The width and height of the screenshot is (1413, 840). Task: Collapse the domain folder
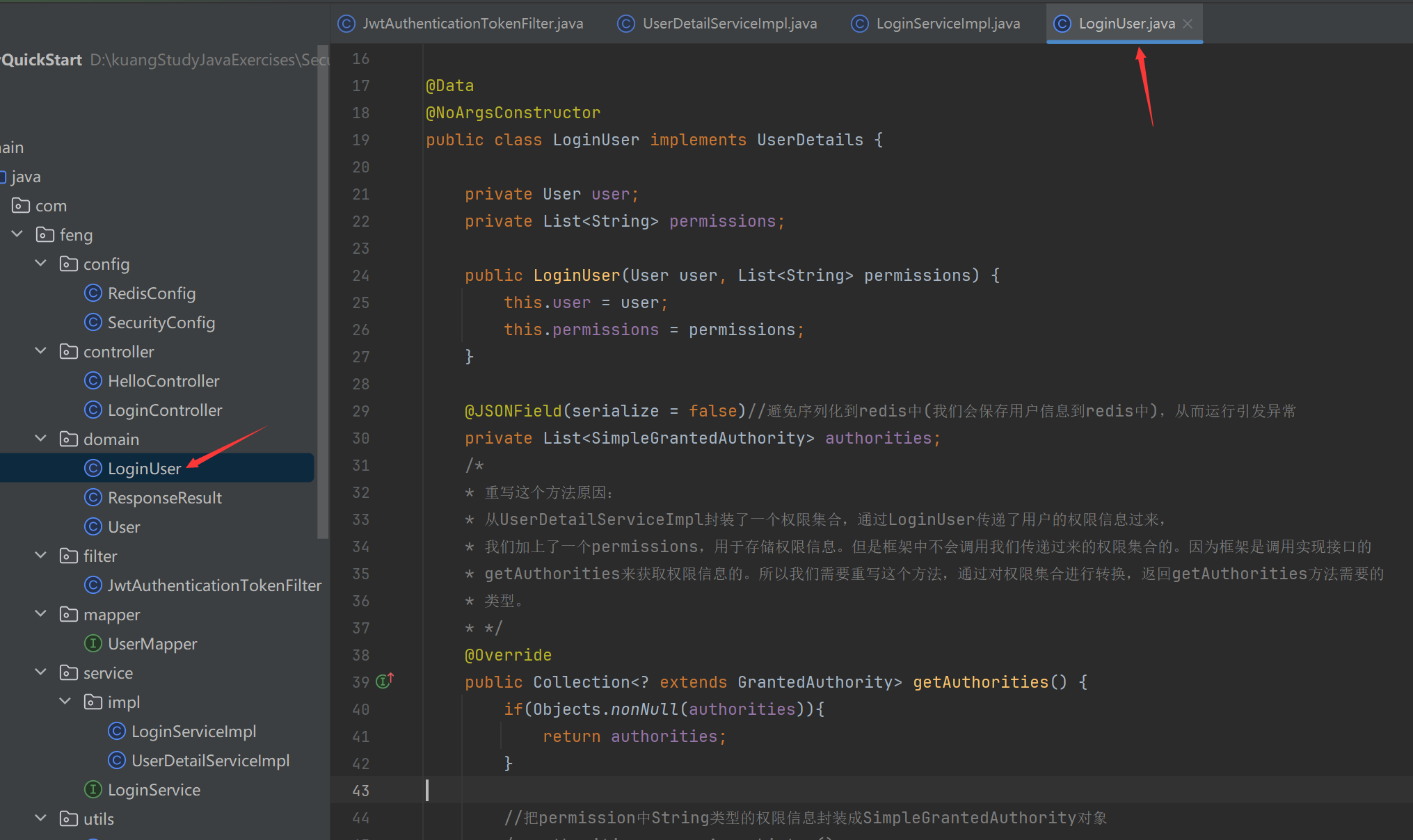(x=41, y=439)
